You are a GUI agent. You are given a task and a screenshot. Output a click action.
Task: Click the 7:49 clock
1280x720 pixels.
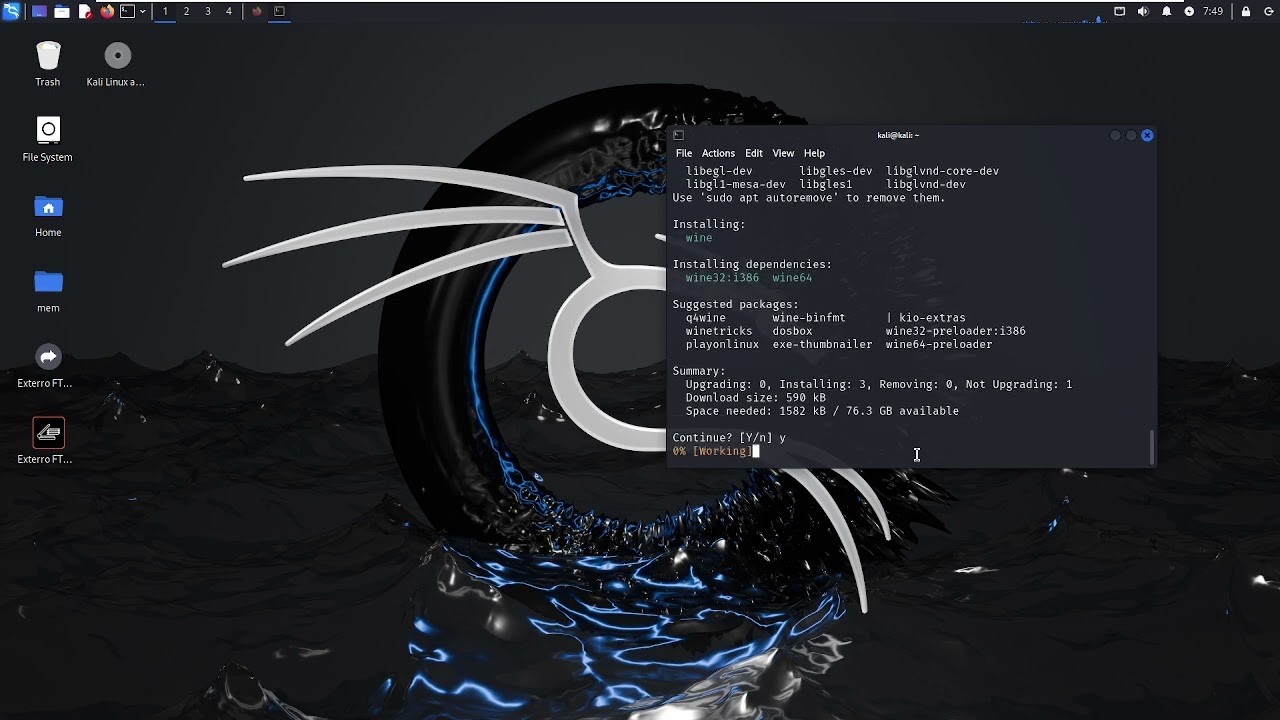click(1213, 11)
